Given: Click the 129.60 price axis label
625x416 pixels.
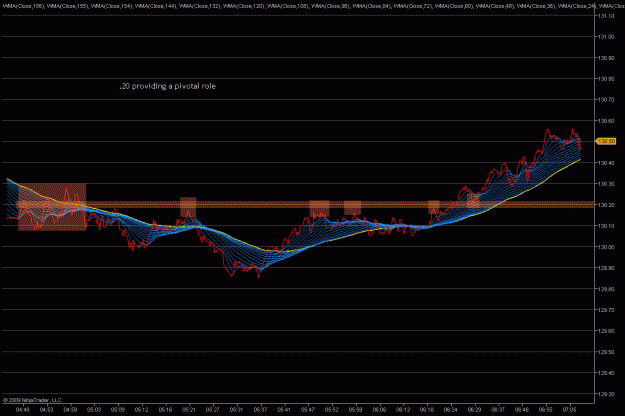Looking at the screenshot, I should (605, 331).
